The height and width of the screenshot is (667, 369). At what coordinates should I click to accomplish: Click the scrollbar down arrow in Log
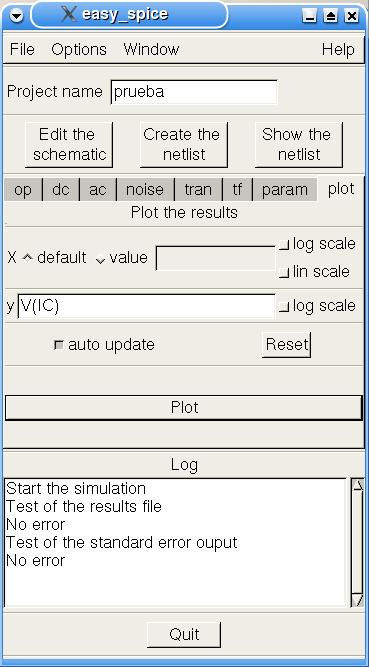pyautogui.click(x=358, y=600)
